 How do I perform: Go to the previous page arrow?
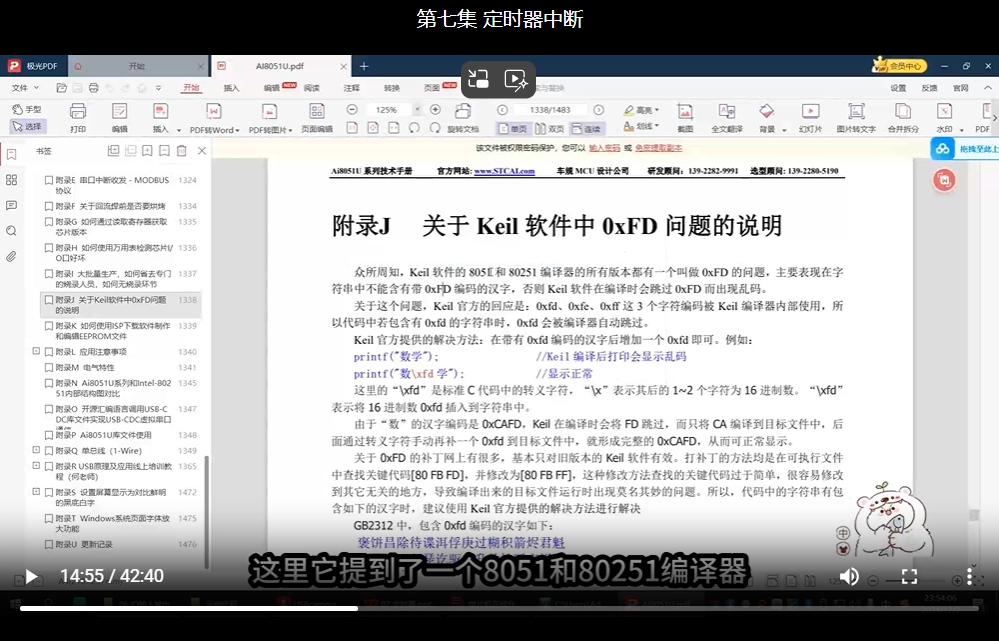pos(502,110)
